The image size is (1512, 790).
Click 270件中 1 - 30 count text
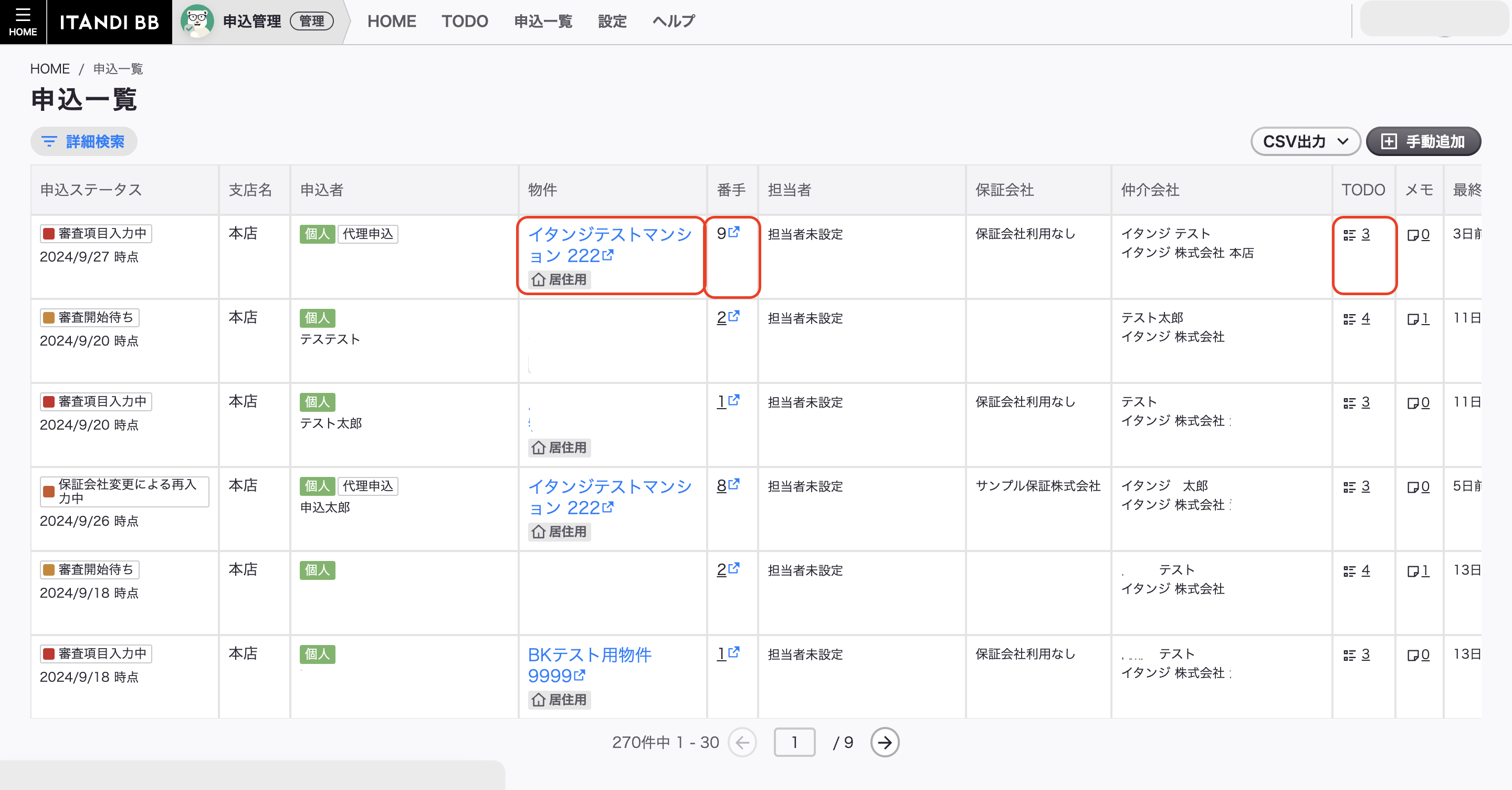(x=665, y=742)
